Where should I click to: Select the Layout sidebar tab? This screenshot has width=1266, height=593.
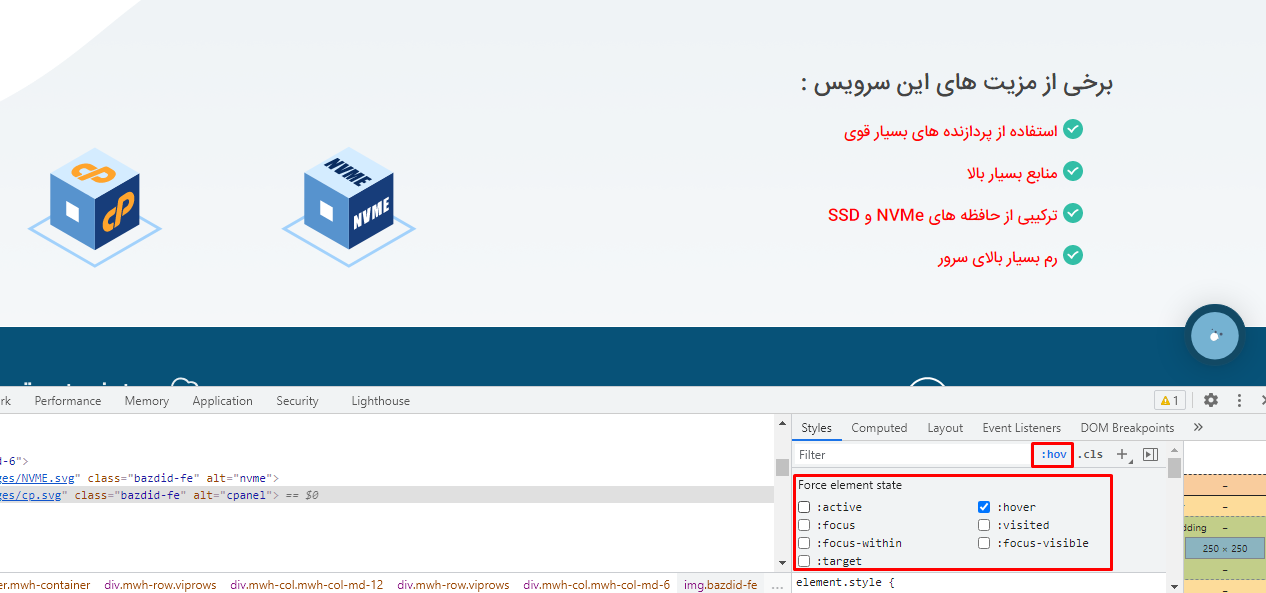pyautogui.click(x=945, y=428)
